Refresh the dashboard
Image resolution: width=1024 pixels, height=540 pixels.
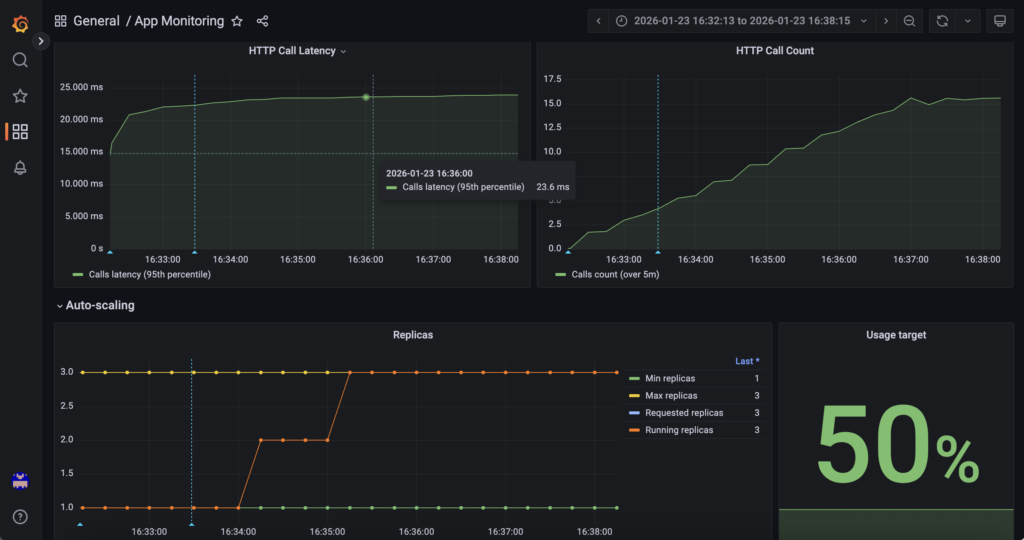tap(942, 21)
